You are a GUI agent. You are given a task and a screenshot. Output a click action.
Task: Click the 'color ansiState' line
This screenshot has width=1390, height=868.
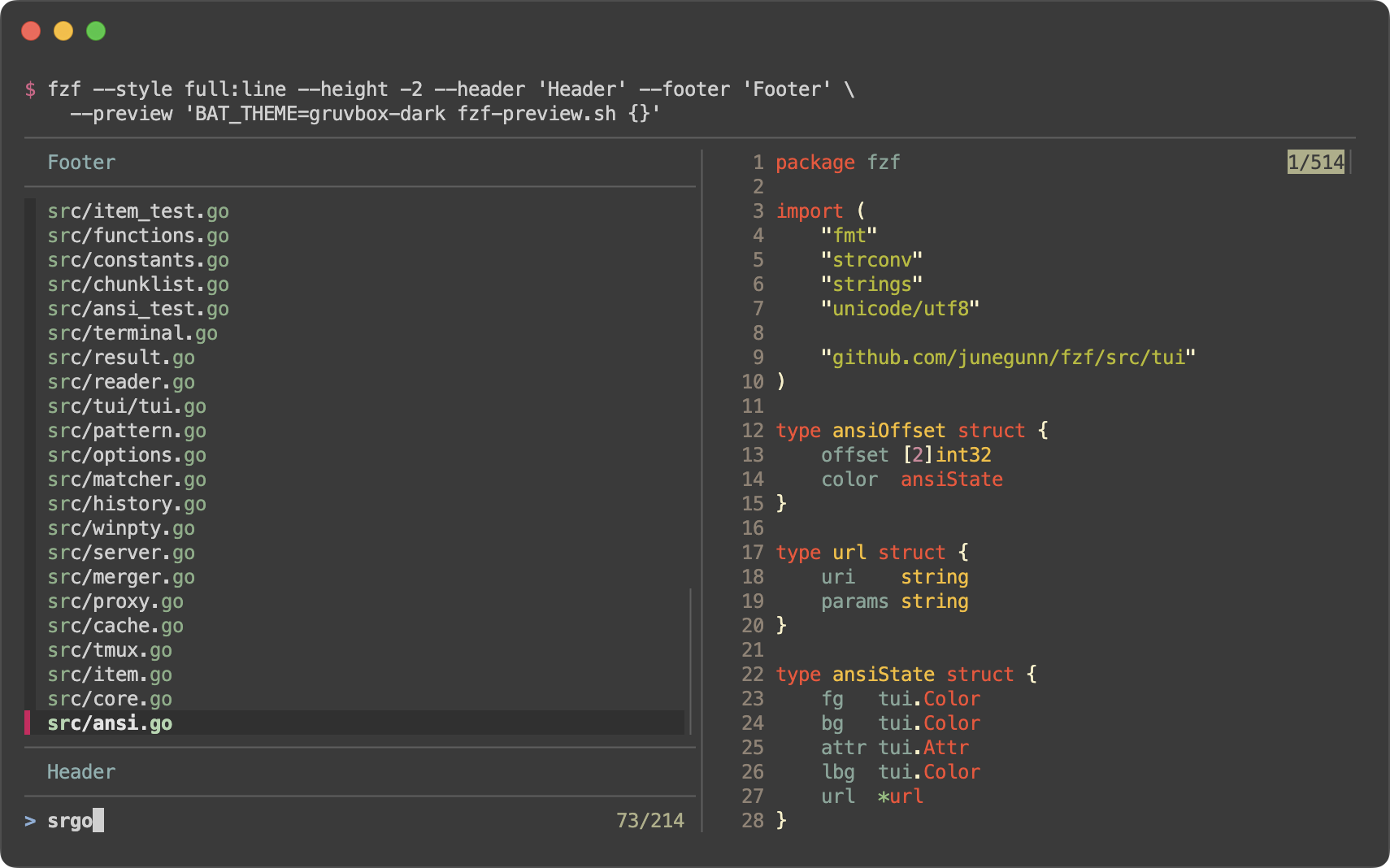click(x=912, y=480)
